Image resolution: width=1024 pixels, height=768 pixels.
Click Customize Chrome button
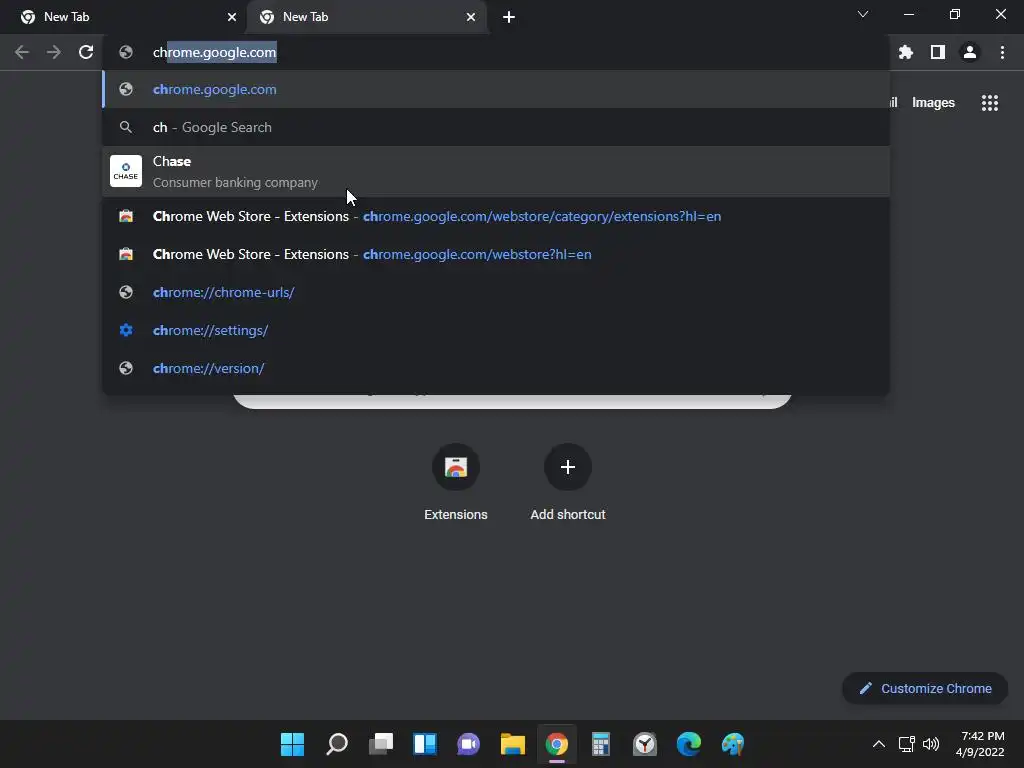click(925, 688)
